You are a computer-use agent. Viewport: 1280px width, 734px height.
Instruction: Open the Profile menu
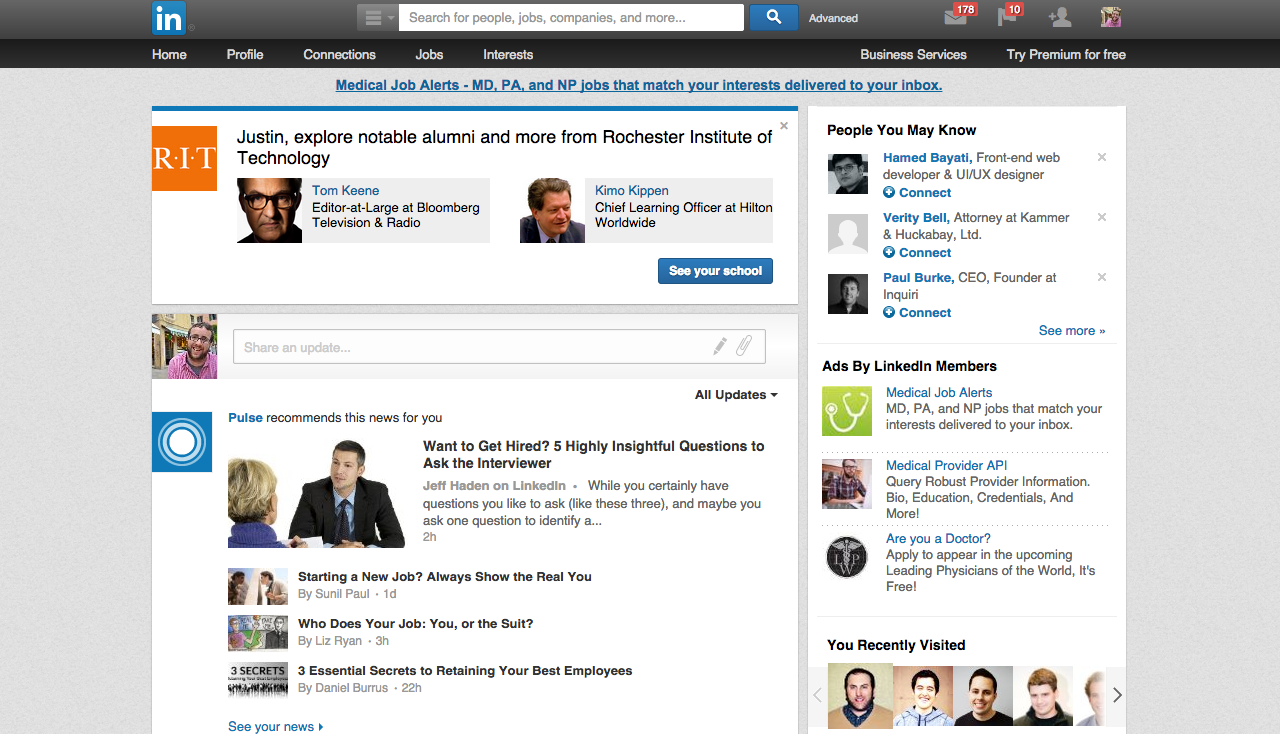pyautogui.click(x=245, y=54)
